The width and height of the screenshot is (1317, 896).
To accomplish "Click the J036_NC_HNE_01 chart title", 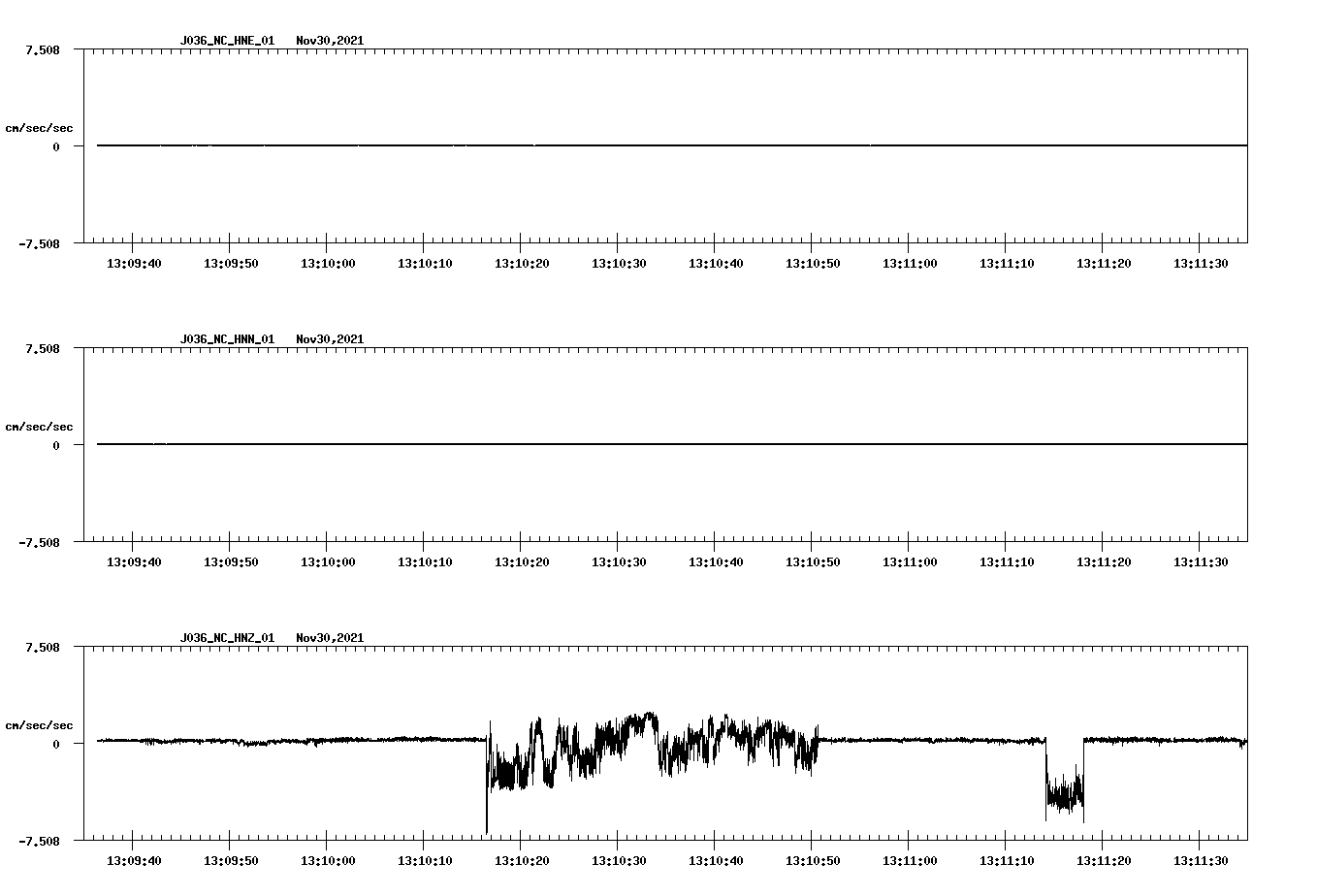I will coord(227,41).
